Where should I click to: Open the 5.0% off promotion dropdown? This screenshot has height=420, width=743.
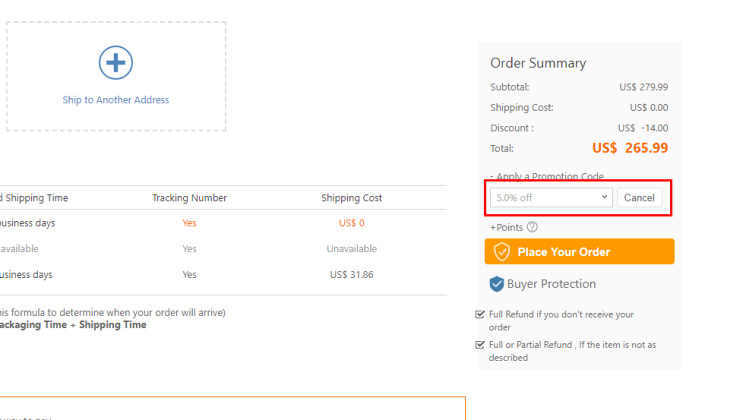click(551, 198)
